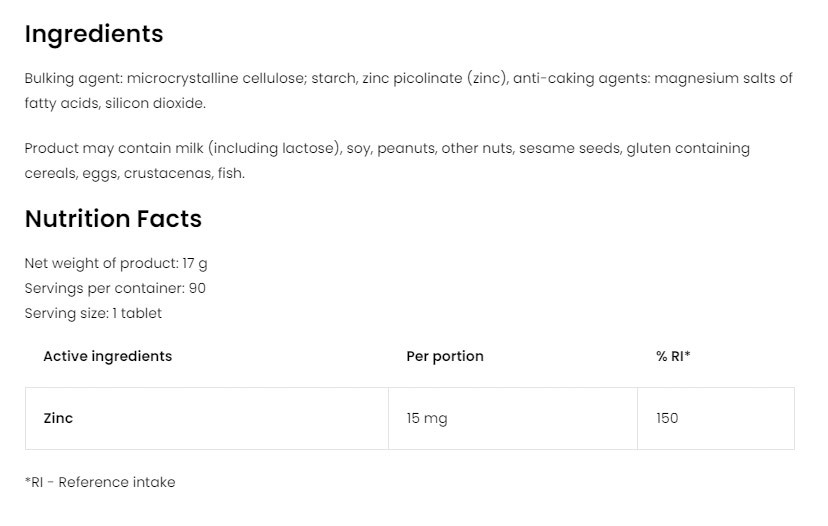Click the 'Serving size: 1 tablet' line
Screen dimensions: 828x526
coord(93,313)
